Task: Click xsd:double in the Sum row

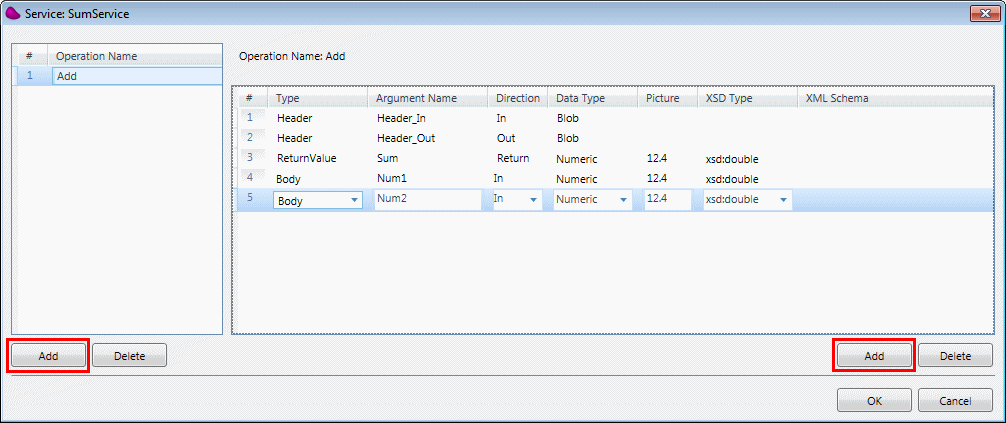Action: tap(732, 159)
